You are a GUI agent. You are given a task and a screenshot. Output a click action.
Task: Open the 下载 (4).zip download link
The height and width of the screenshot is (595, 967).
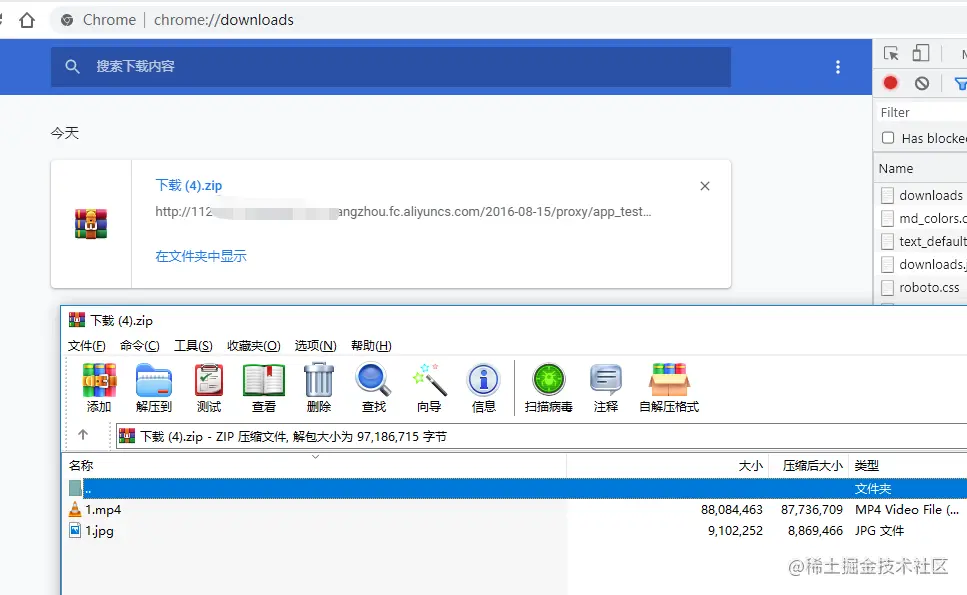coord(189,186)
